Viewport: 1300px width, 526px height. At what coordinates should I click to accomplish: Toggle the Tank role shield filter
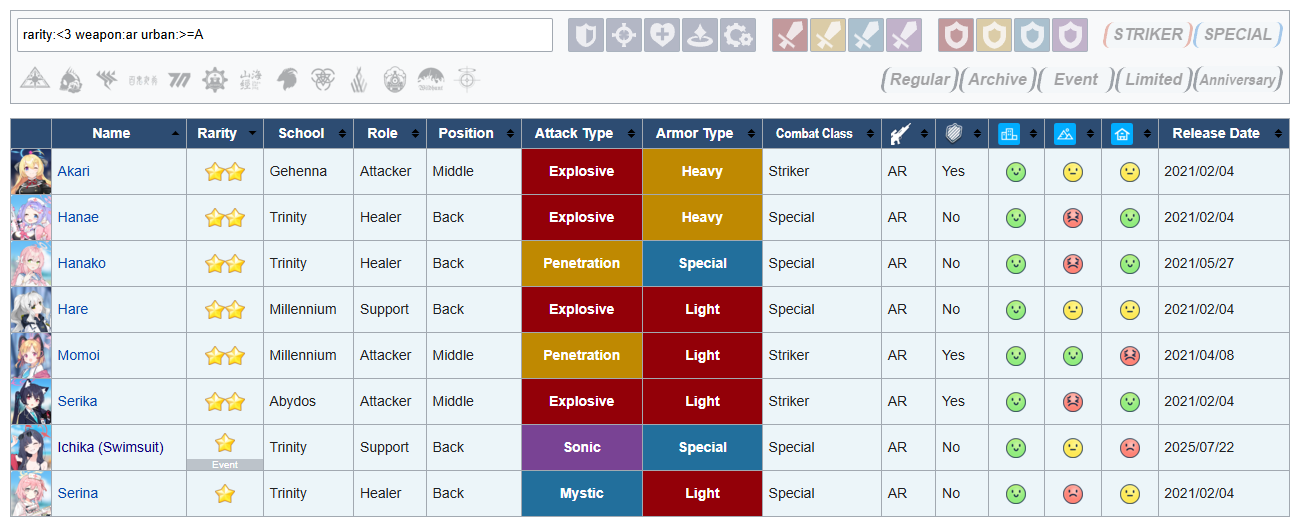(x=586, y=35)
